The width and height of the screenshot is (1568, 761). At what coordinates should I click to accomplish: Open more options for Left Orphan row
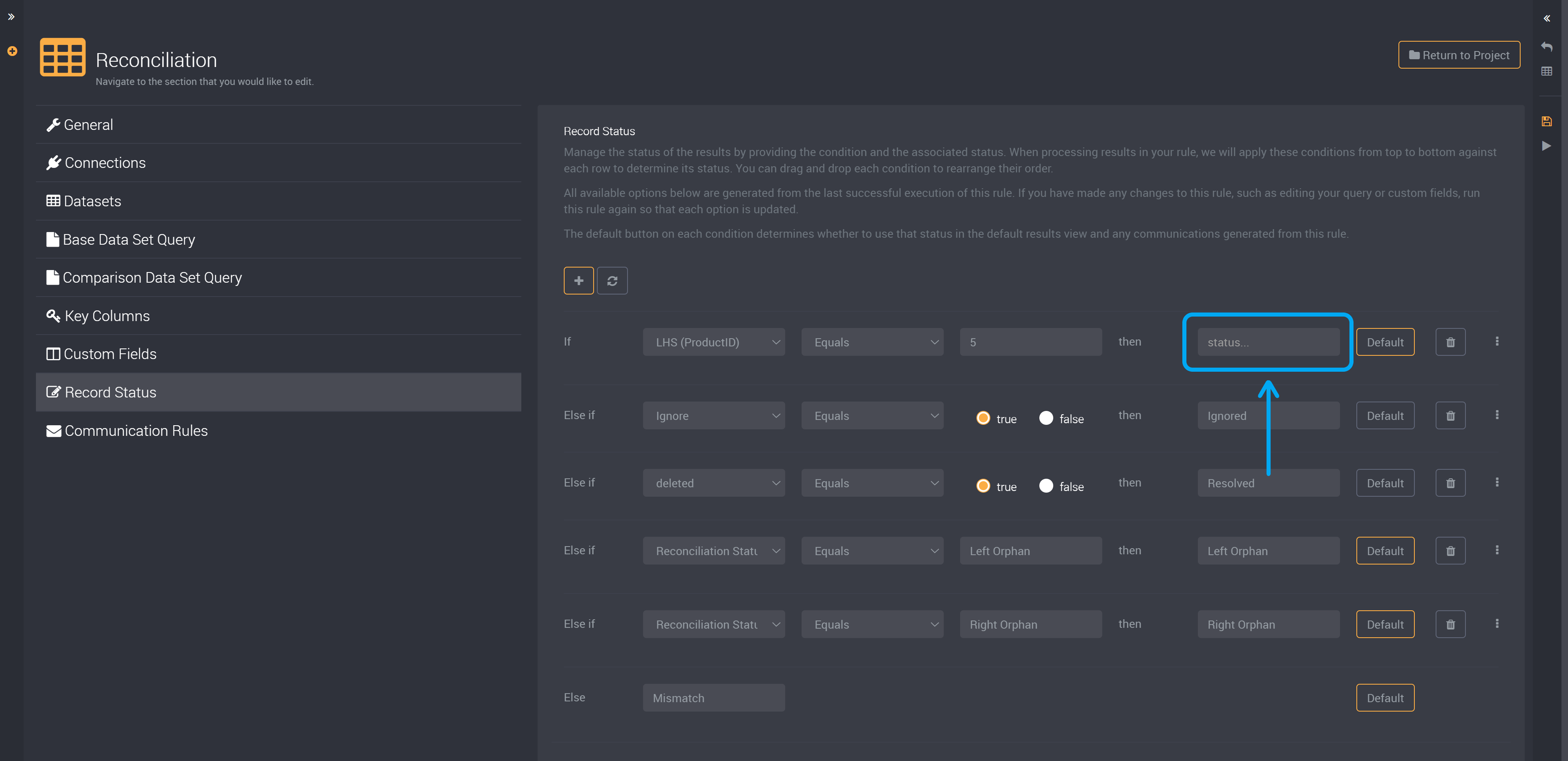tap(1497, 550)
